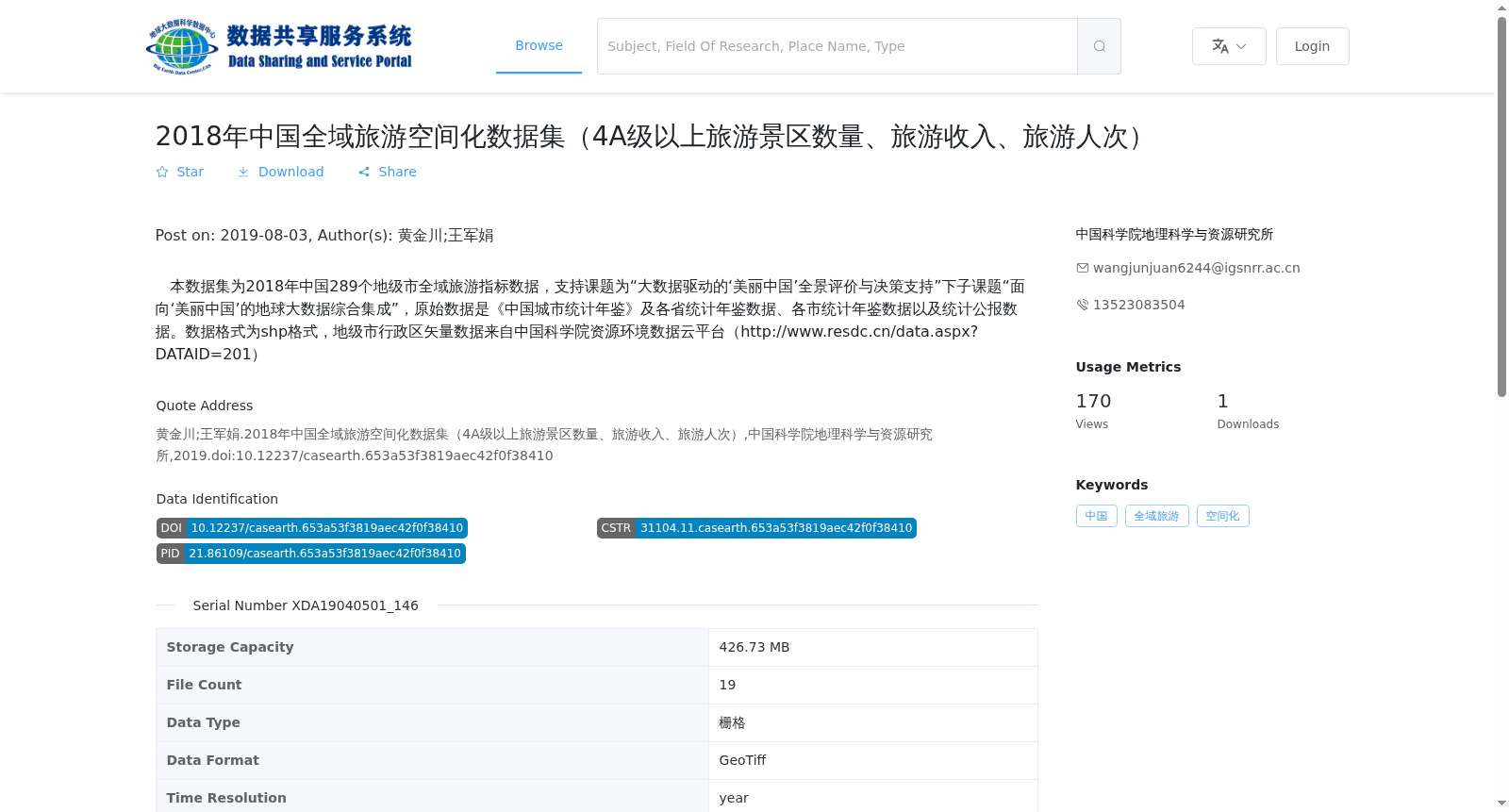The width and height of the screenshot is (1509, 812).
Task: Click the 中国科学院地理科学与资源研究所 organization name
Action: [x=1174, y=234]
